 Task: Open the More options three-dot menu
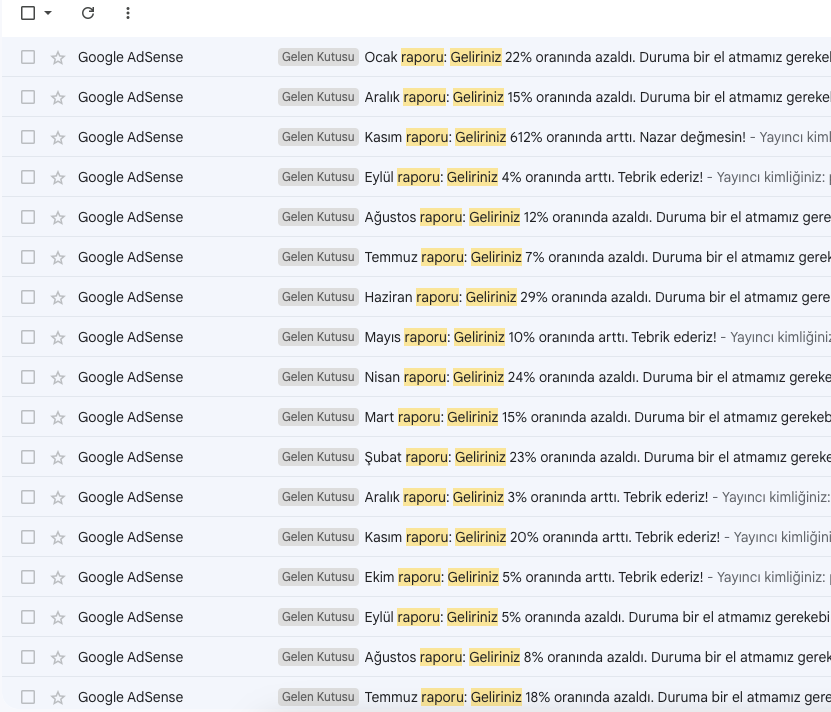coord(128,13)
